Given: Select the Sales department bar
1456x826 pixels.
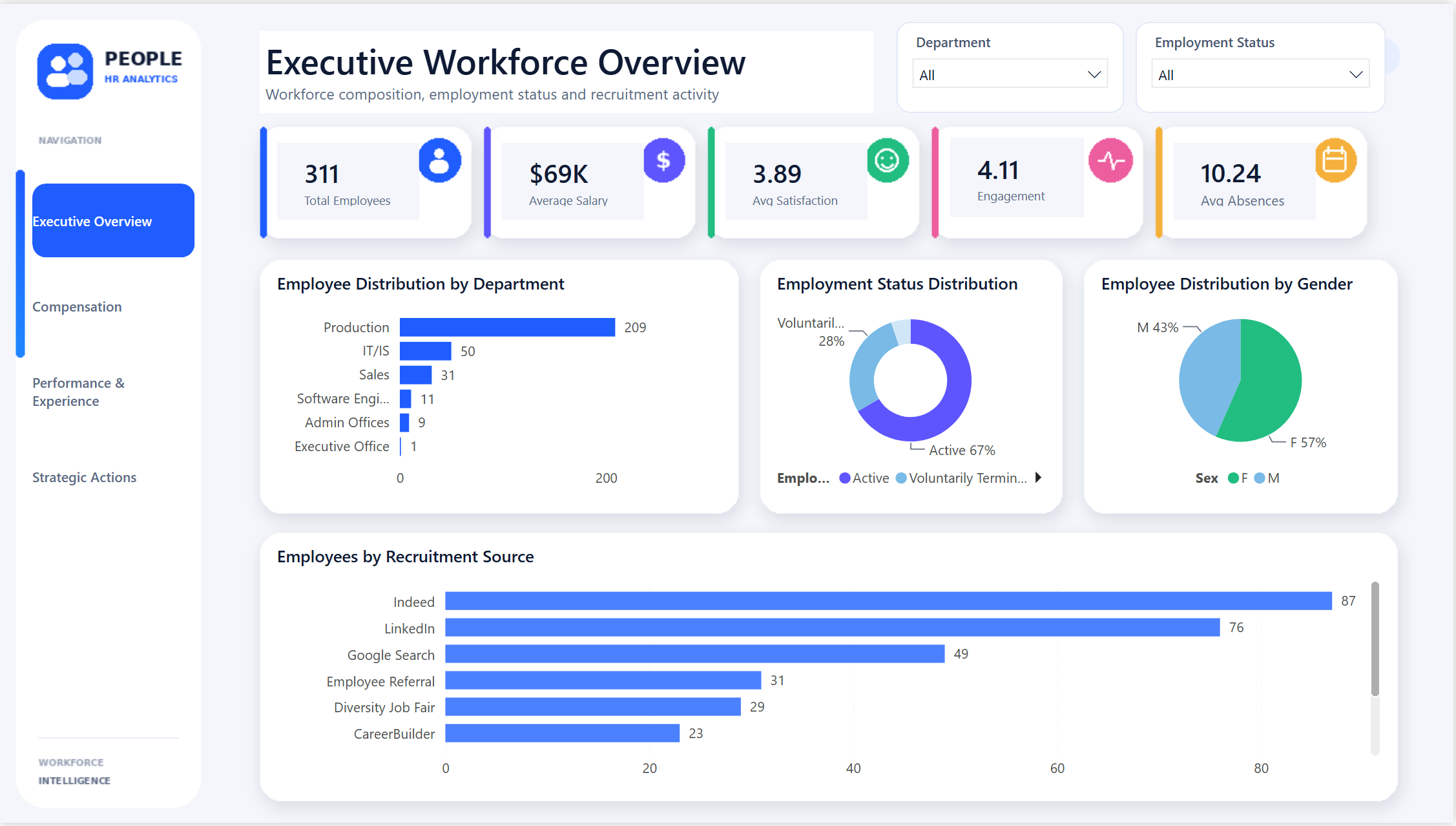Looking at the screenshot, I should 415,375.
